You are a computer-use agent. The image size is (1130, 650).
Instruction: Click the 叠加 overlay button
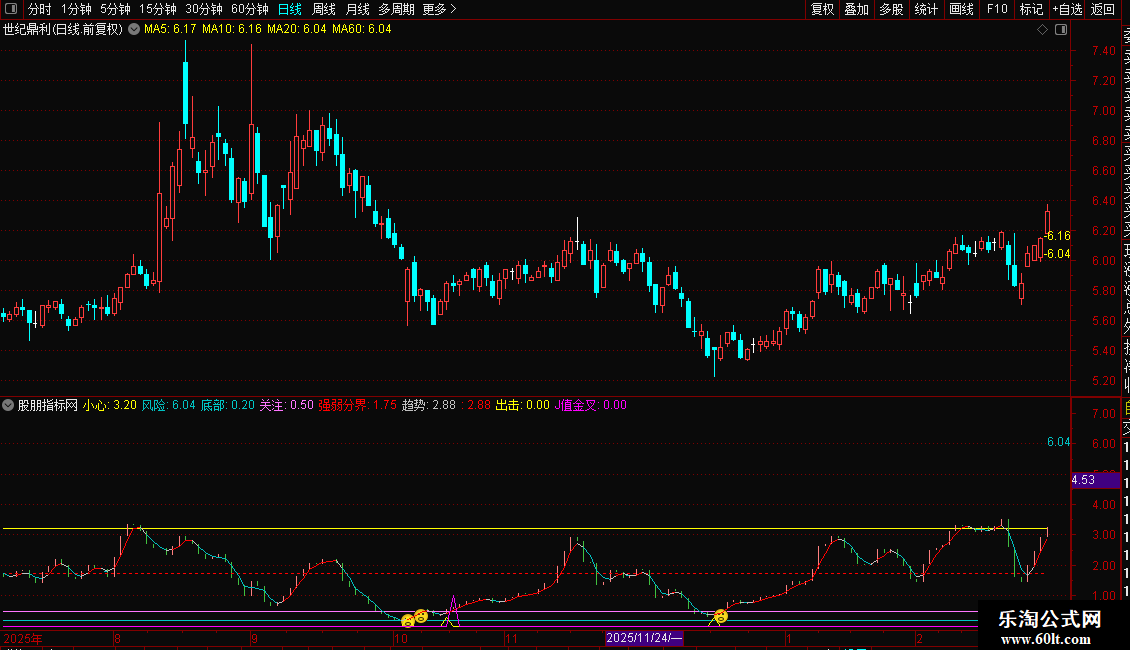[856, 10]
